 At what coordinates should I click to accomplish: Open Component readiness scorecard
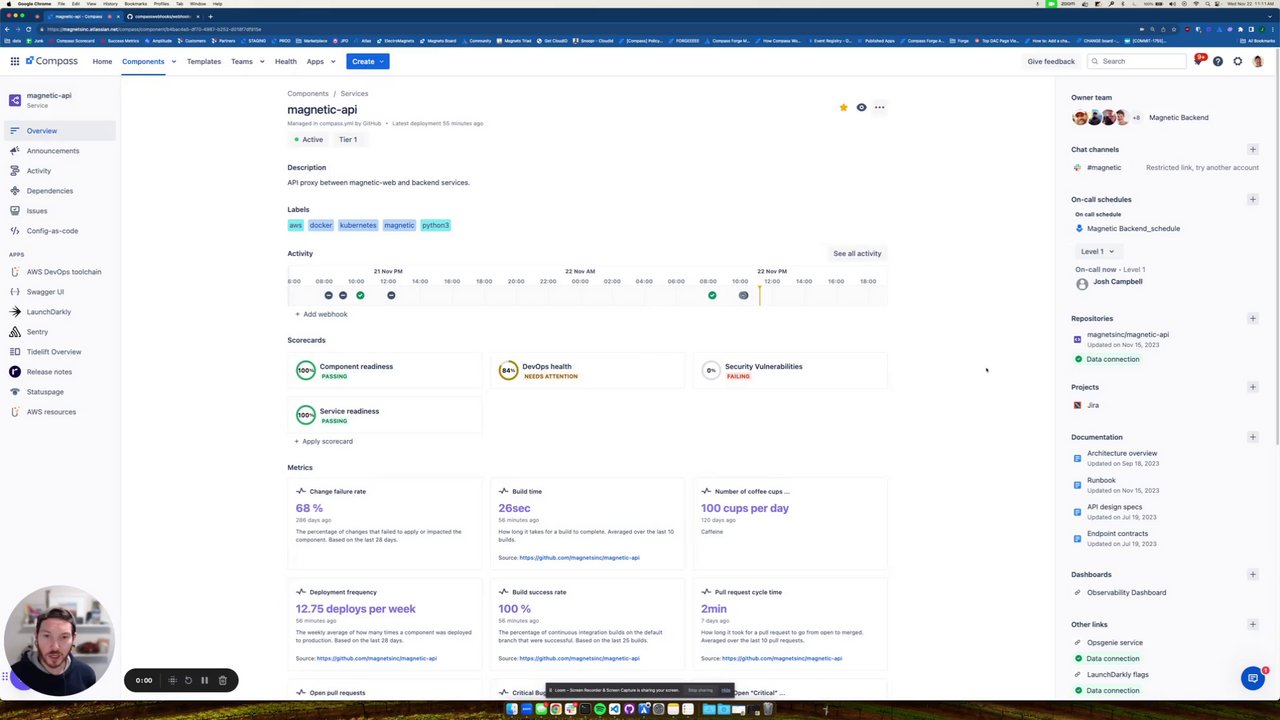[x=384, y=371]
